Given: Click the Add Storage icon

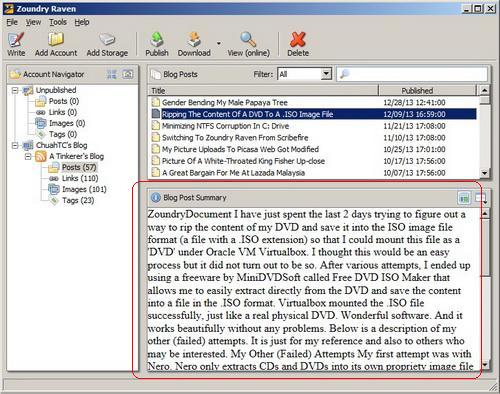Looking at the screenshot, I should tap(107, 39).
